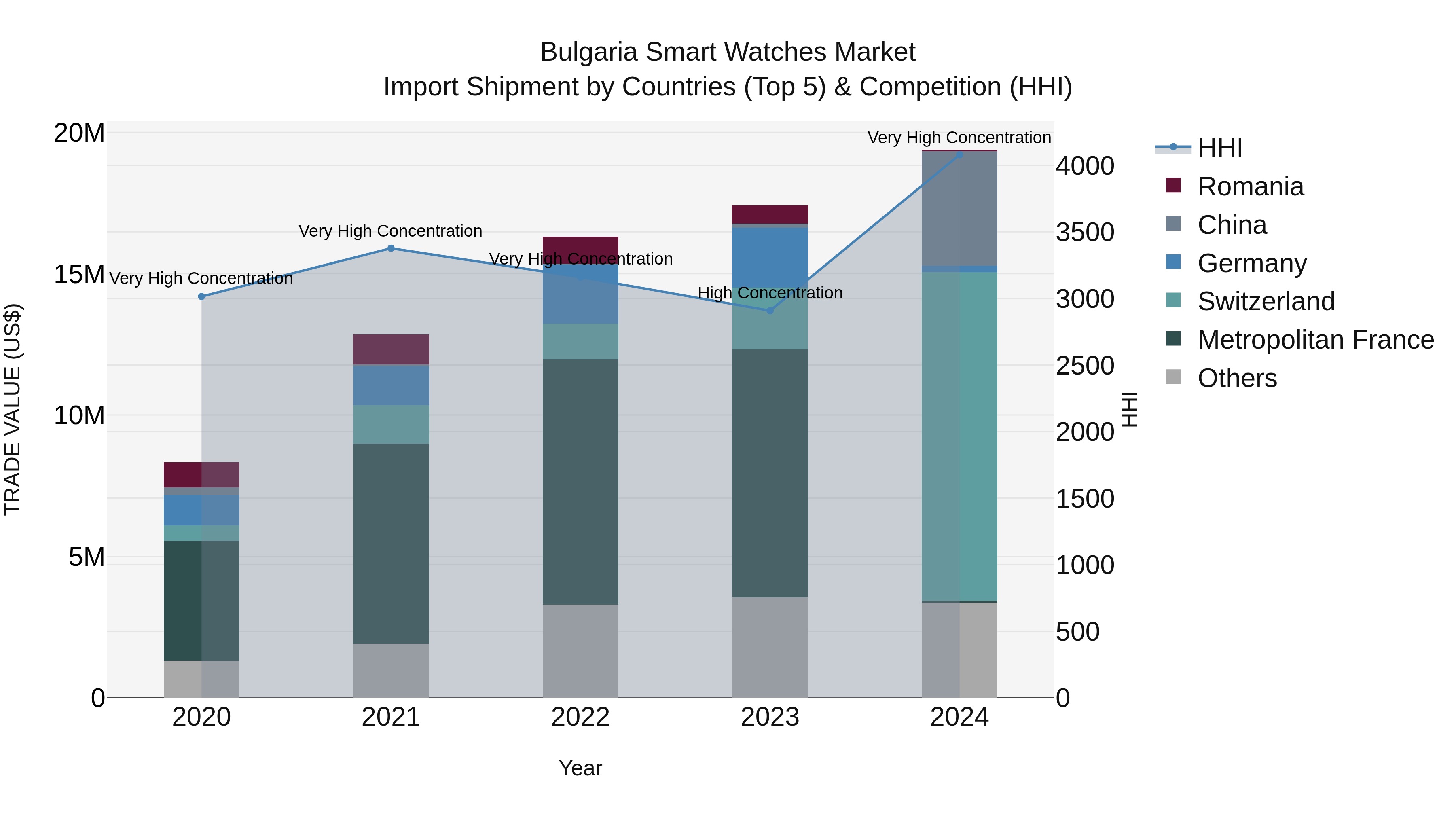Click the 15M left axis tick label
The height and width of the screenshot is (819, 1456).
point(79,275)
